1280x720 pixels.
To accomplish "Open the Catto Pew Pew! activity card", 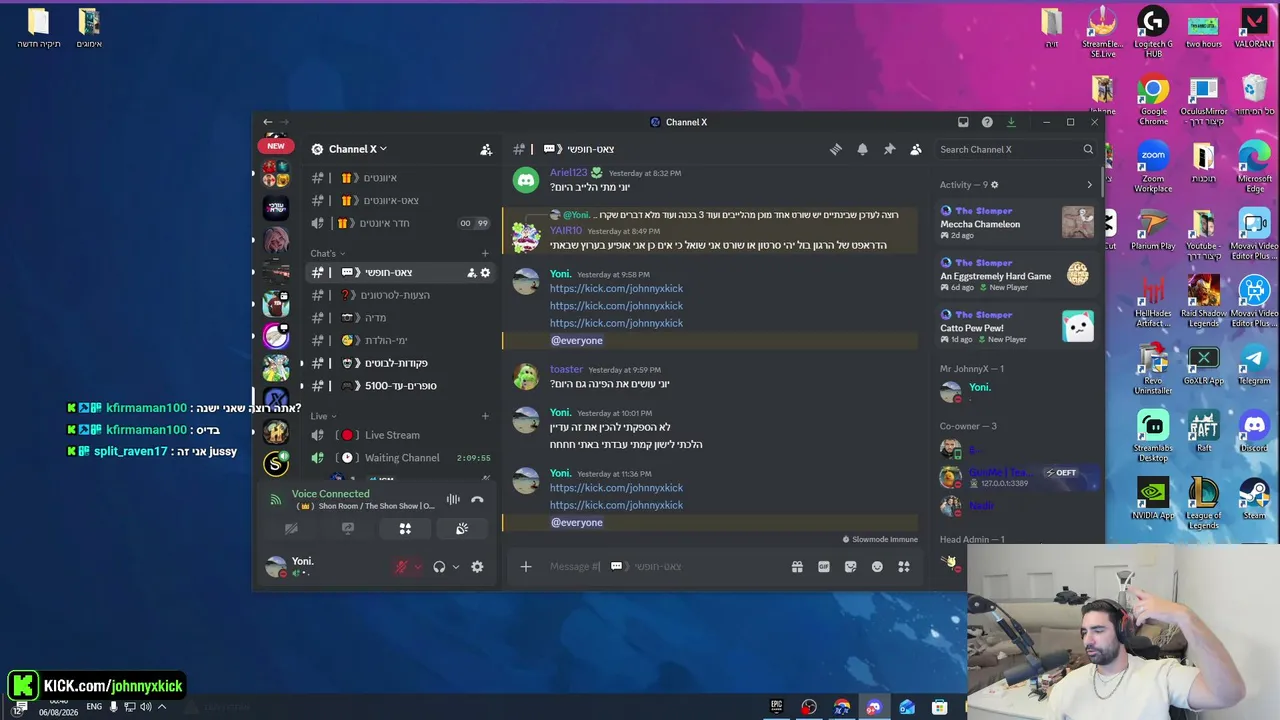I will click(x=1016, y=326).
